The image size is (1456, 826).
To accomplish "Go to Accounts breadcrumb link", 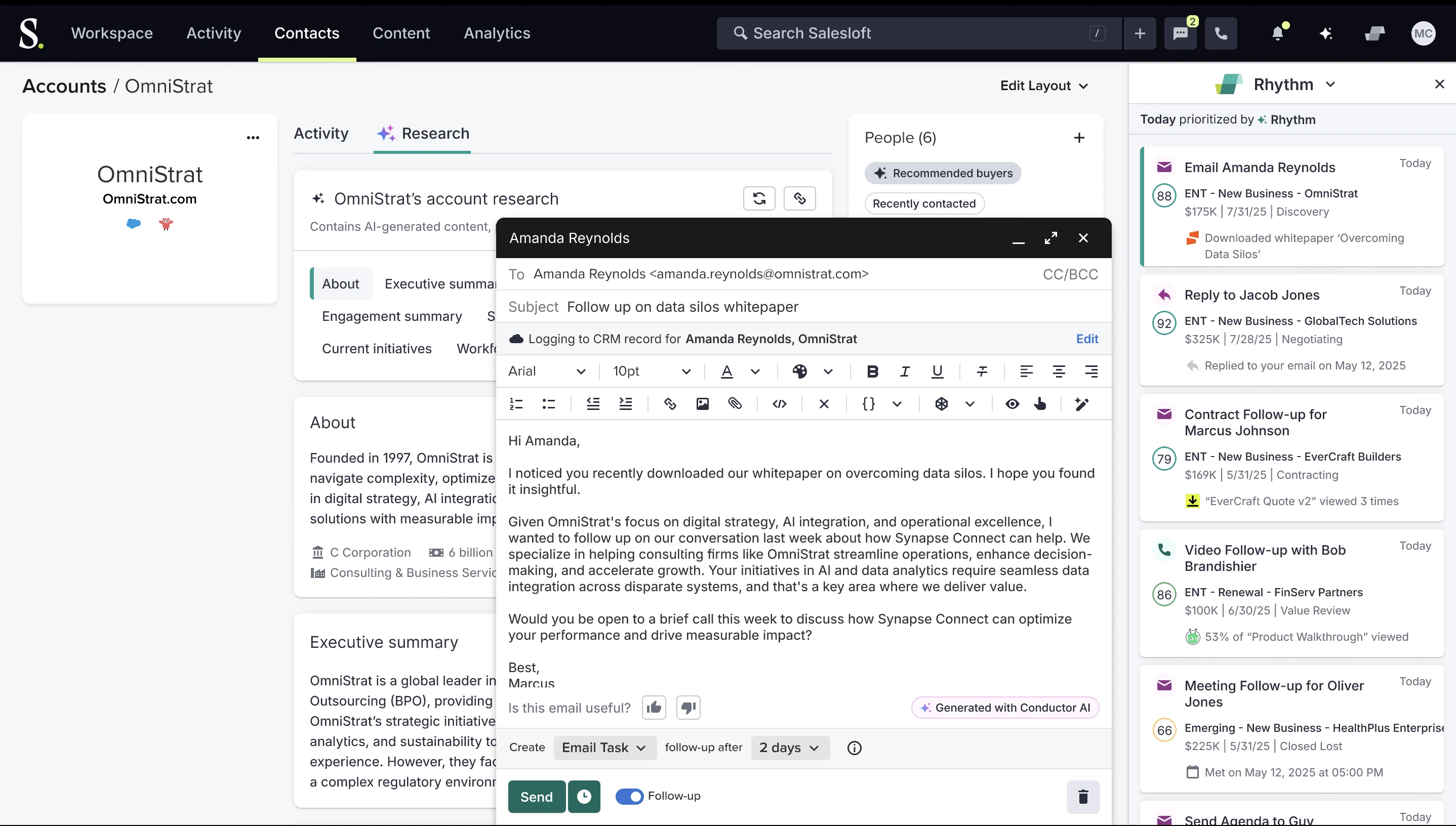I will pos(64,86).
